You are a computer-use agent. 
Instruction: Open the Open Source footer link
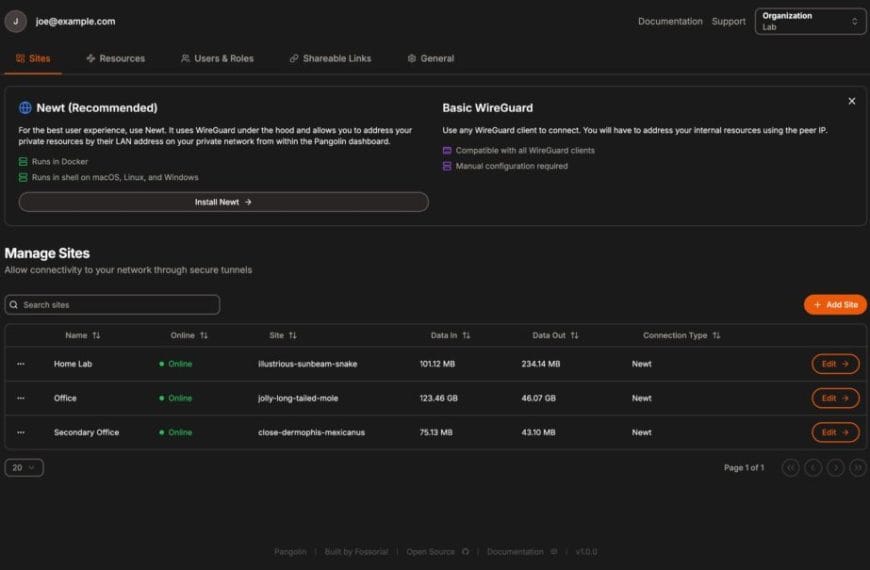coord(437,552)
